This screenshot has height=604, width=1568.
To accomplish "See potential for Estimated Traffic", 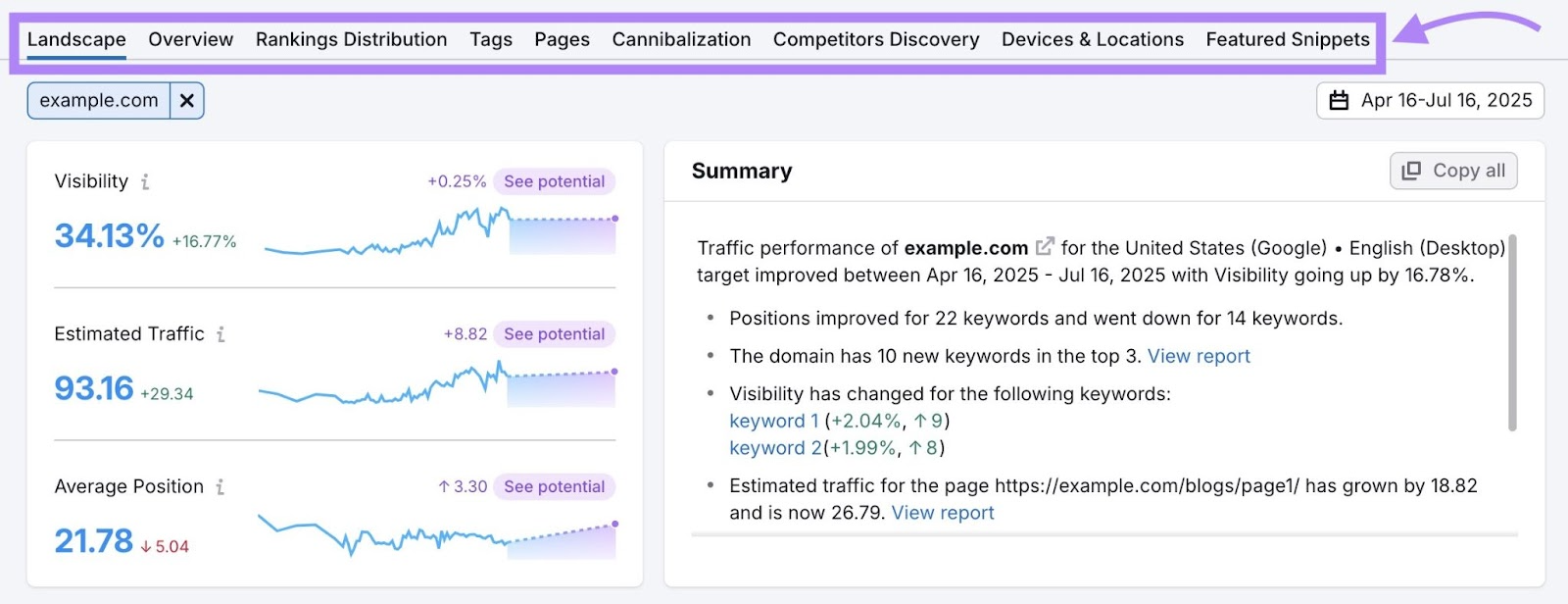I will pyautogui.click(x=554, y=333).
